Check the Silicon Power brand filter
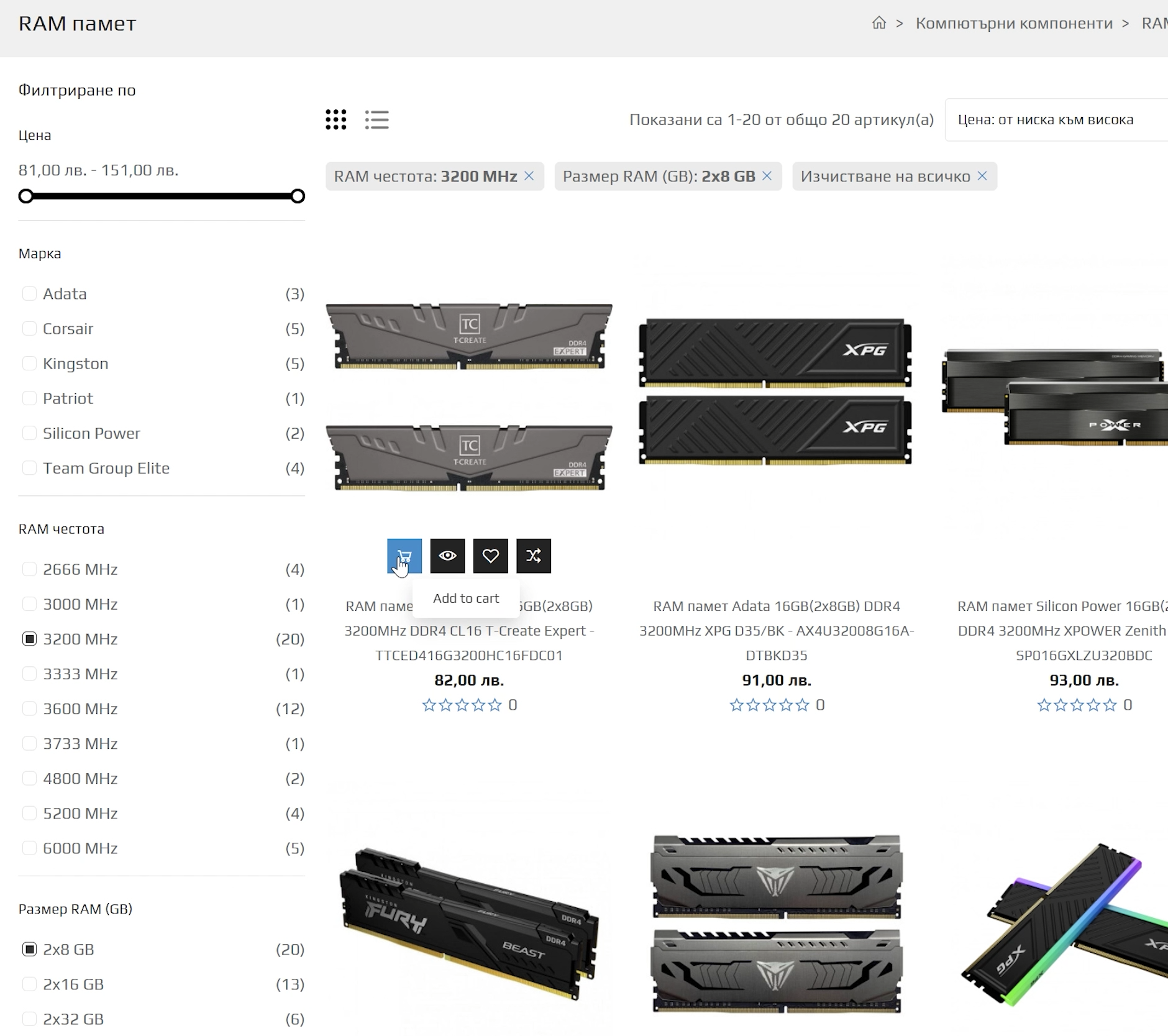This screenshot has height=1036, width=1168. point(29,433)
